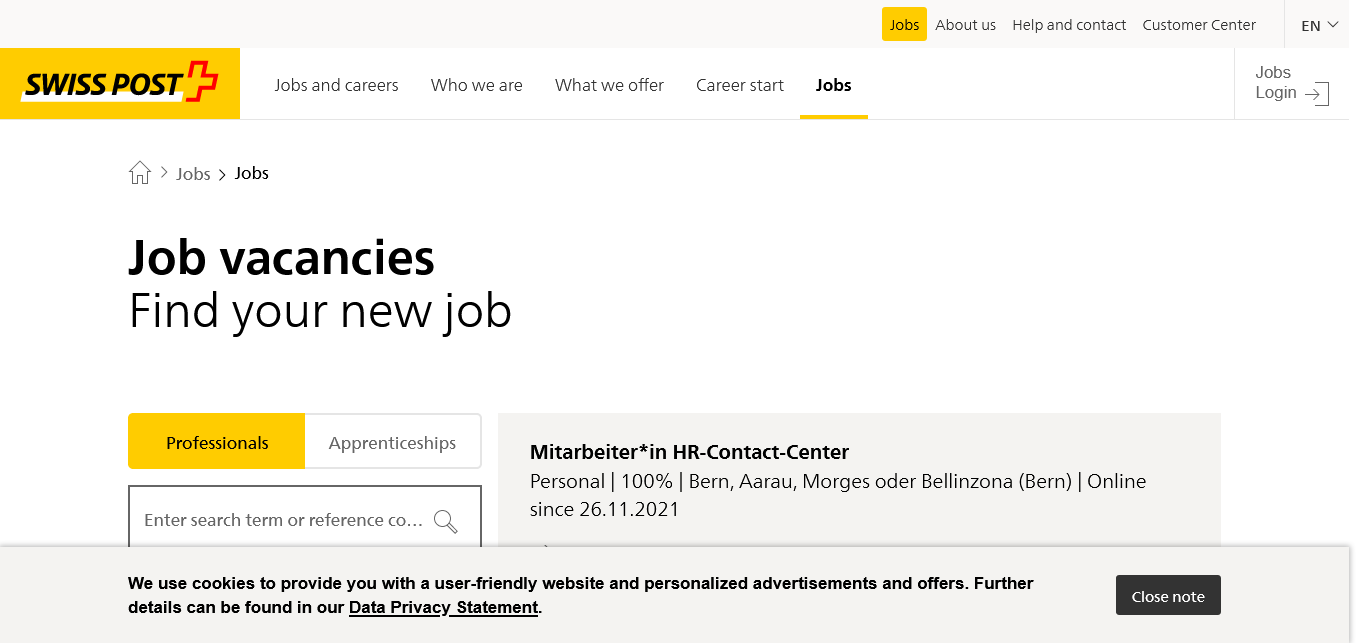The height and width of the screenshot is (643, 1366).
Task: Click the search magnifier icon
Action: (445, 521)
